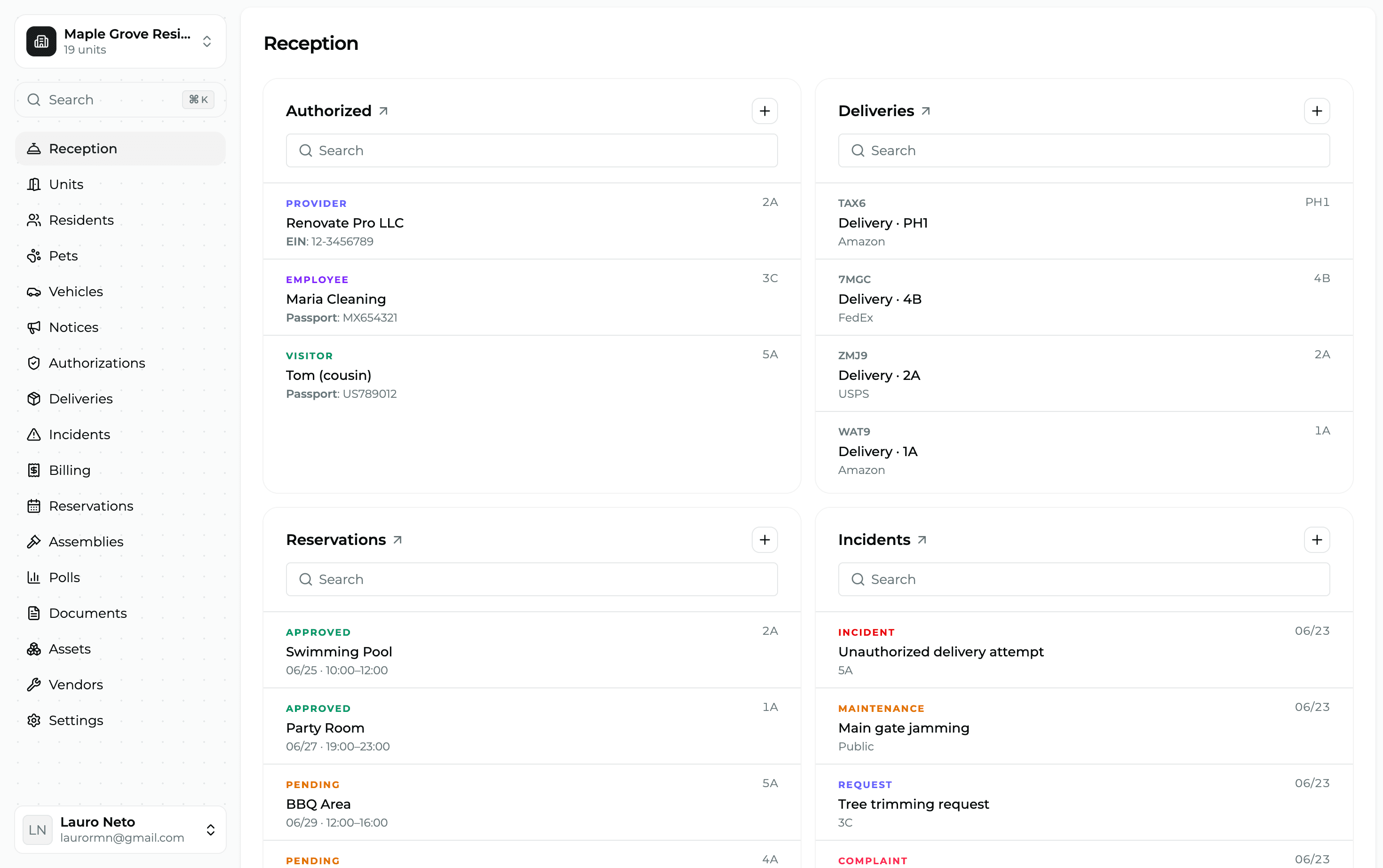This screenshot has width=1383, height=868.
Task: Click the Settings gear icon
Action: (x=34, y=720)
